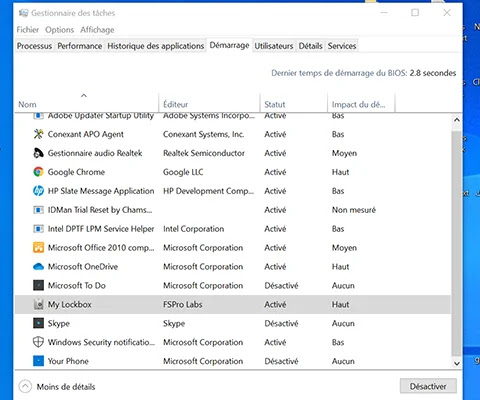The width and height of the screenshot is (480, 400).
Task: Select the Microsoft OneDrive entry
Action: [83, 267]
